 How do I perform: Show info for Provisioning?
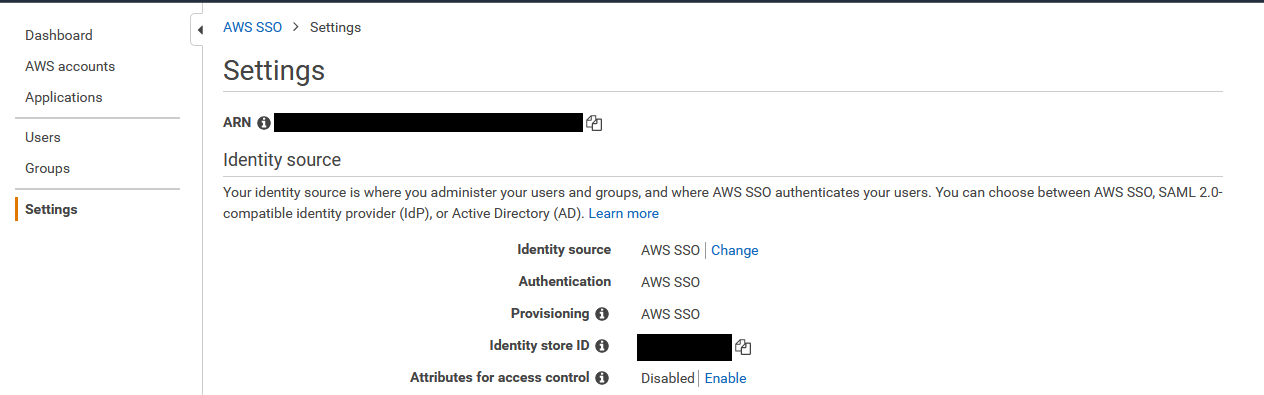click(602, 314)
